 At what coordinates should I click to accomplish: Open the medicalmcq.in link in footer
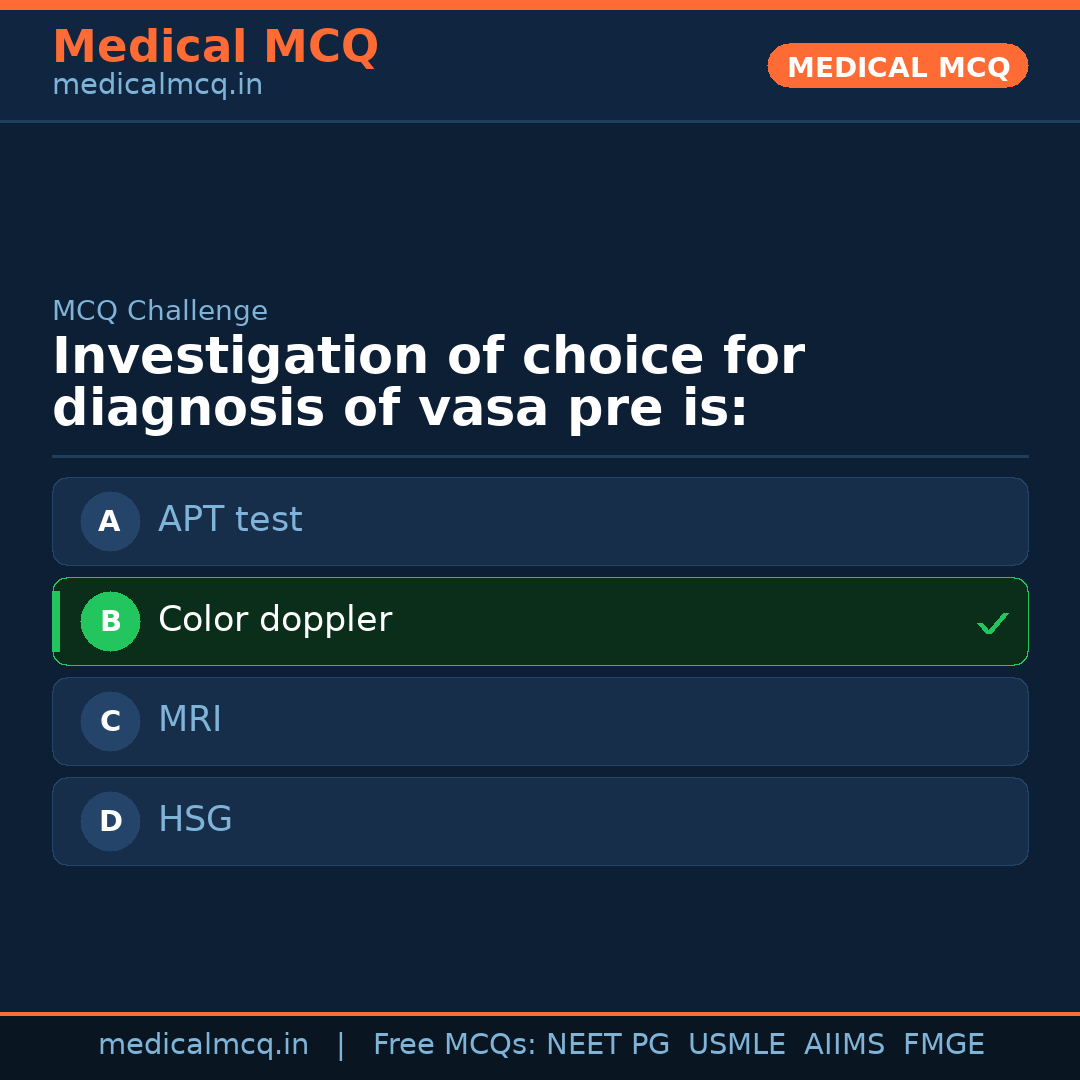(203, 1044)
